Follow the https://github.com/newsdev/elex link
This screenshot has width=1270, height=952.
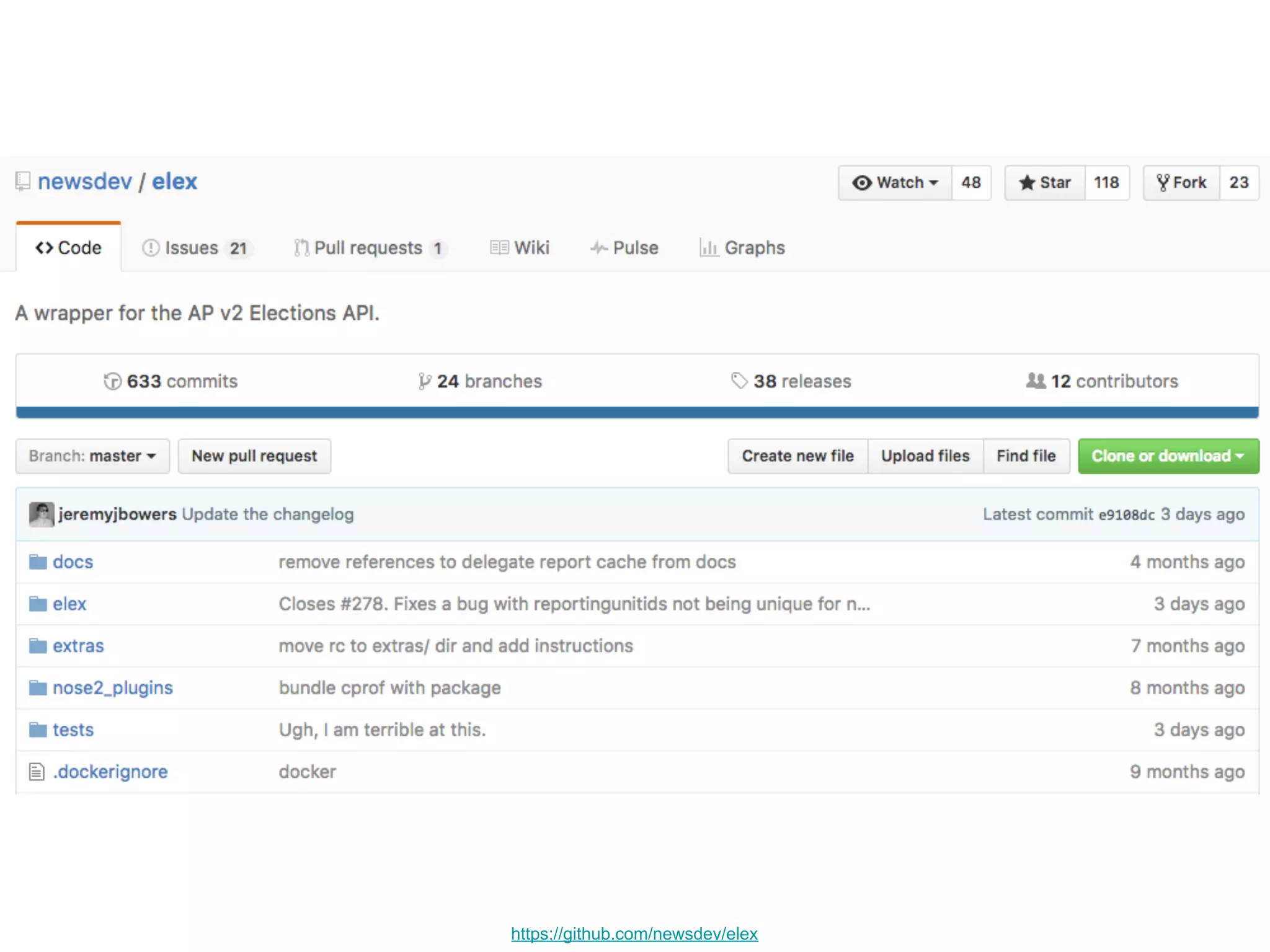634,934
